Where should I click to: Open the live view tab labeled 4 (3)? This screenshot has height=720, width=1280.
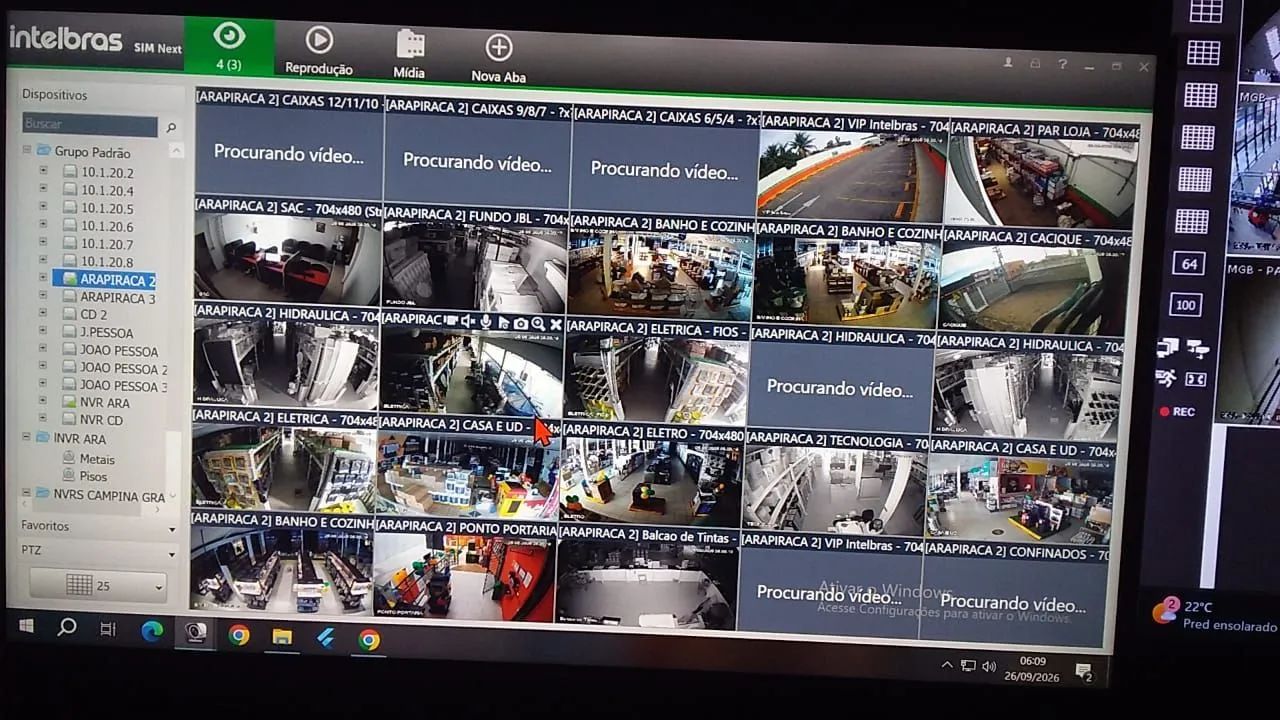click(229, 47)
